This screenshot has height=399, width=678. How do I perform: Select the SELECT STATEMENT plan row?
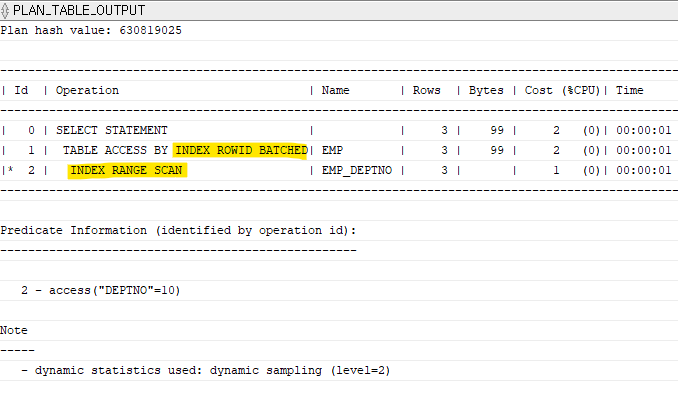[x=339, y=131]
